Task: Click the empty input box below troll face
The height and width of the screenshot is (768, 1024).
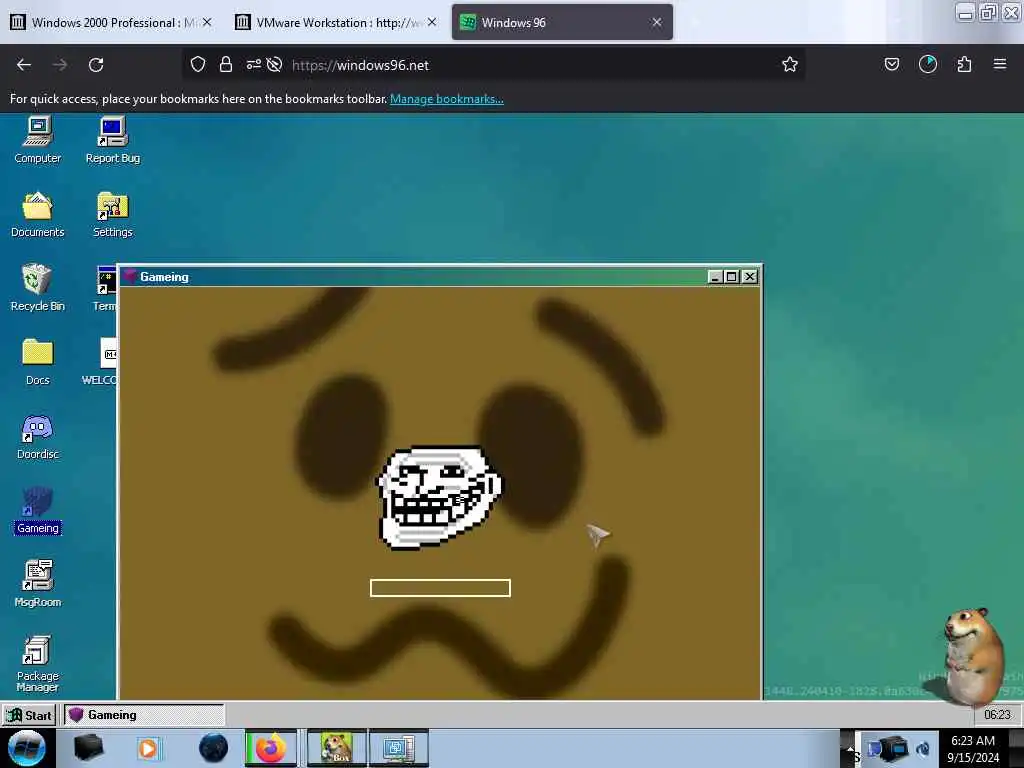Action: click(440, 588)
